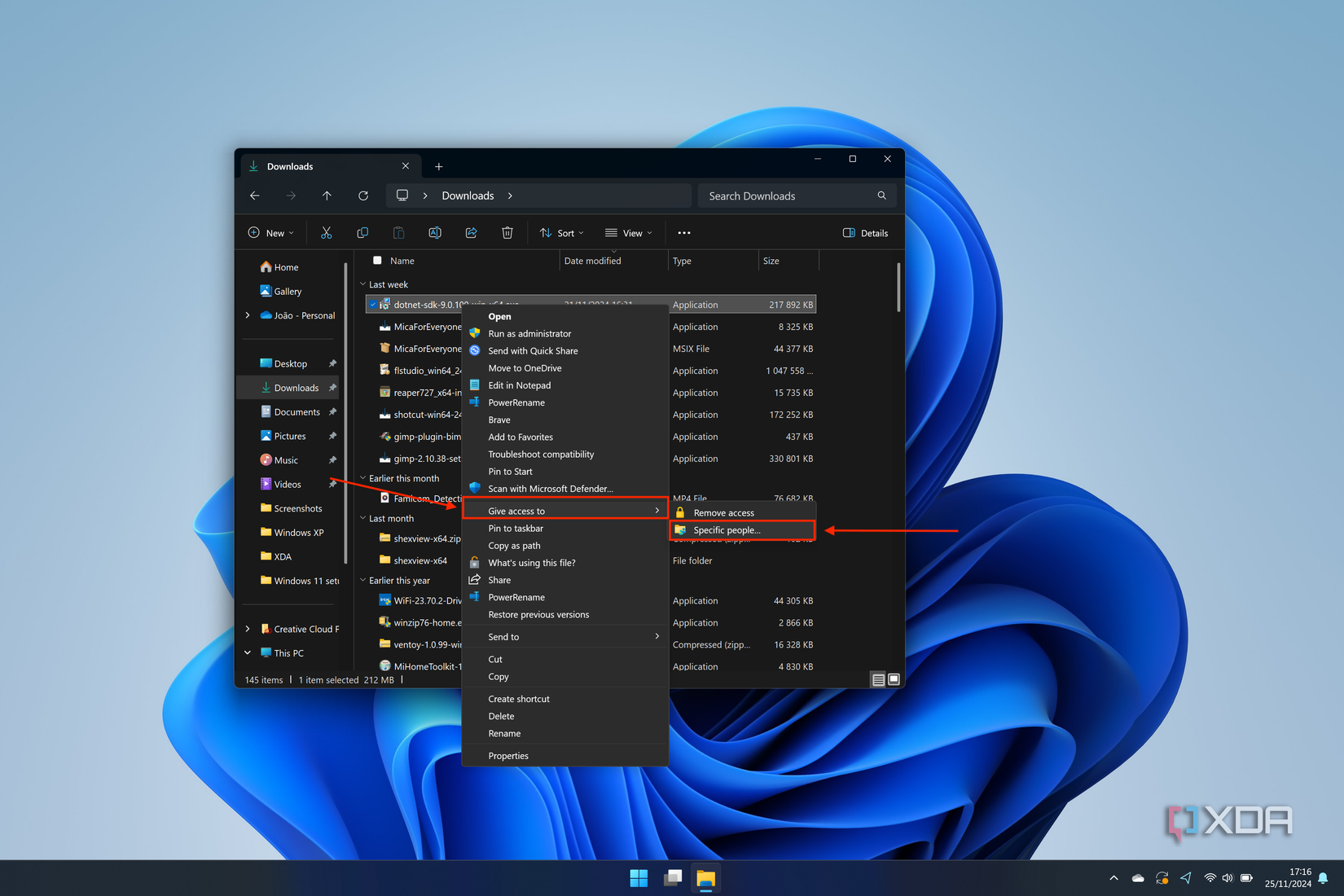The width and height of the screenshot is (1344, 896).
Task: Open the See more ellipsis menu
Action: click(x=684, y=233)
